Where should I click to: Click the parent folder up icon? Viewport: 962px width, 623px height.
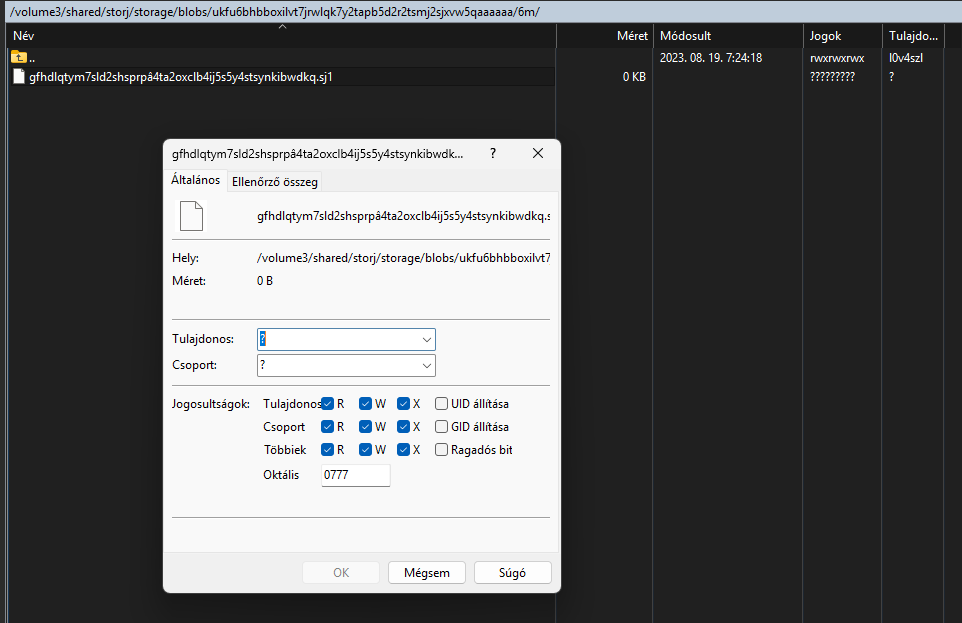coord(18,58)
